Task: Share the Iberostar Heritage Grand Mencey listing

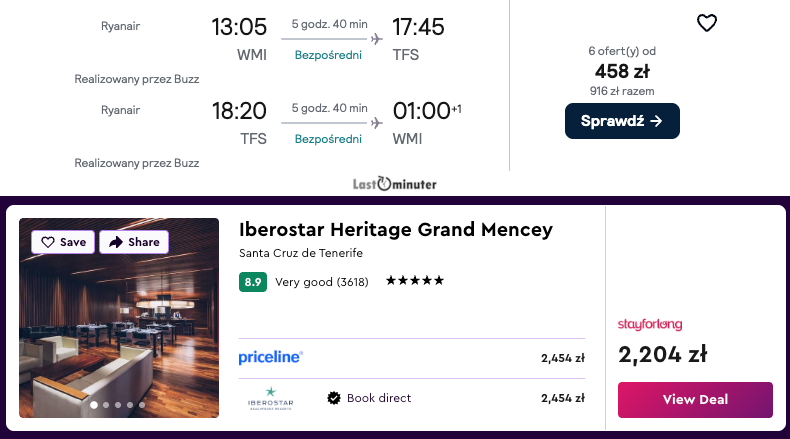Action: 134,242
